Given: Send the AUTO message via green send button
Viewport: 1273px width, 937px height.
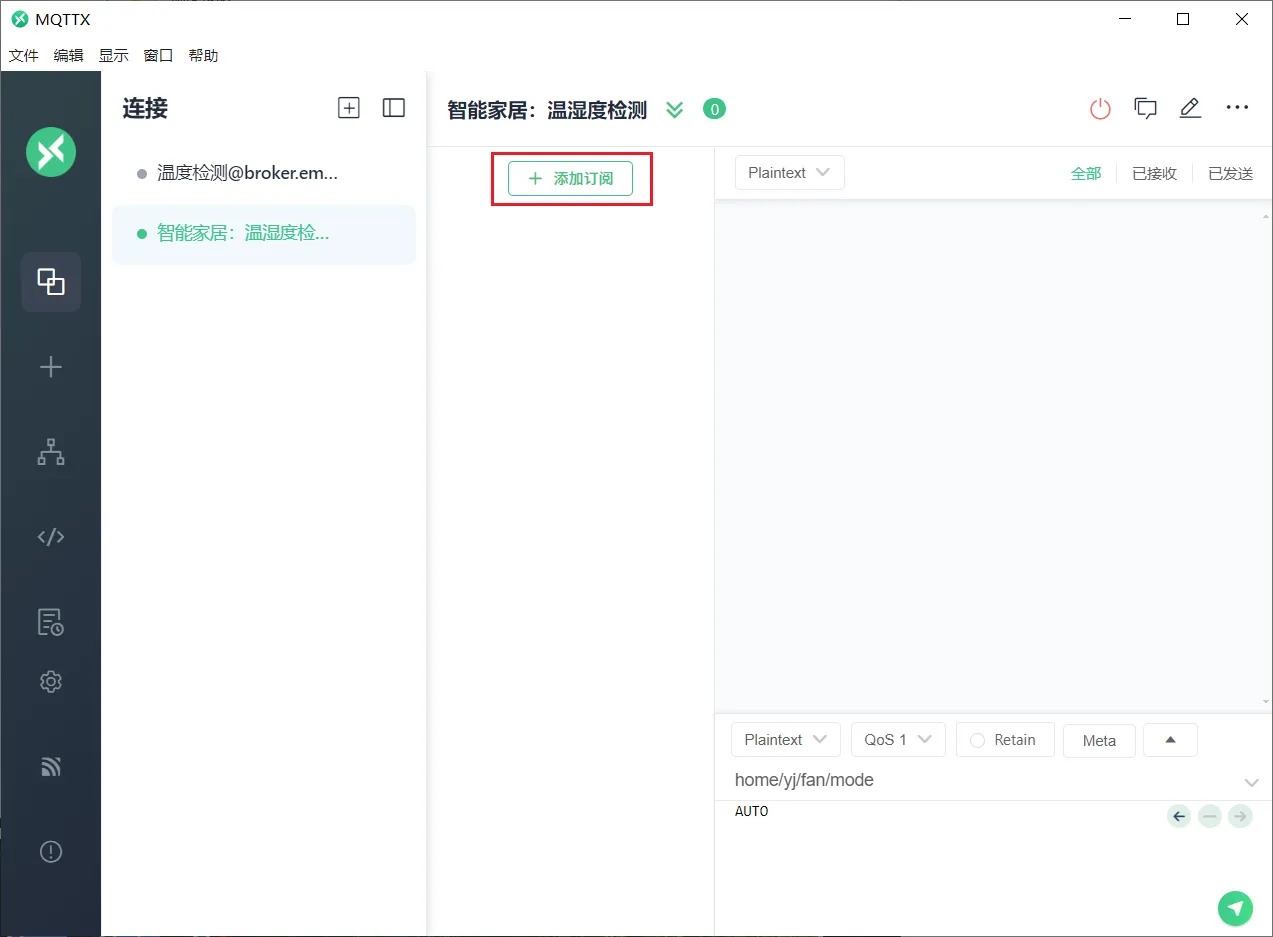Looking at the screenshot, I should (x=1235, y=908).
